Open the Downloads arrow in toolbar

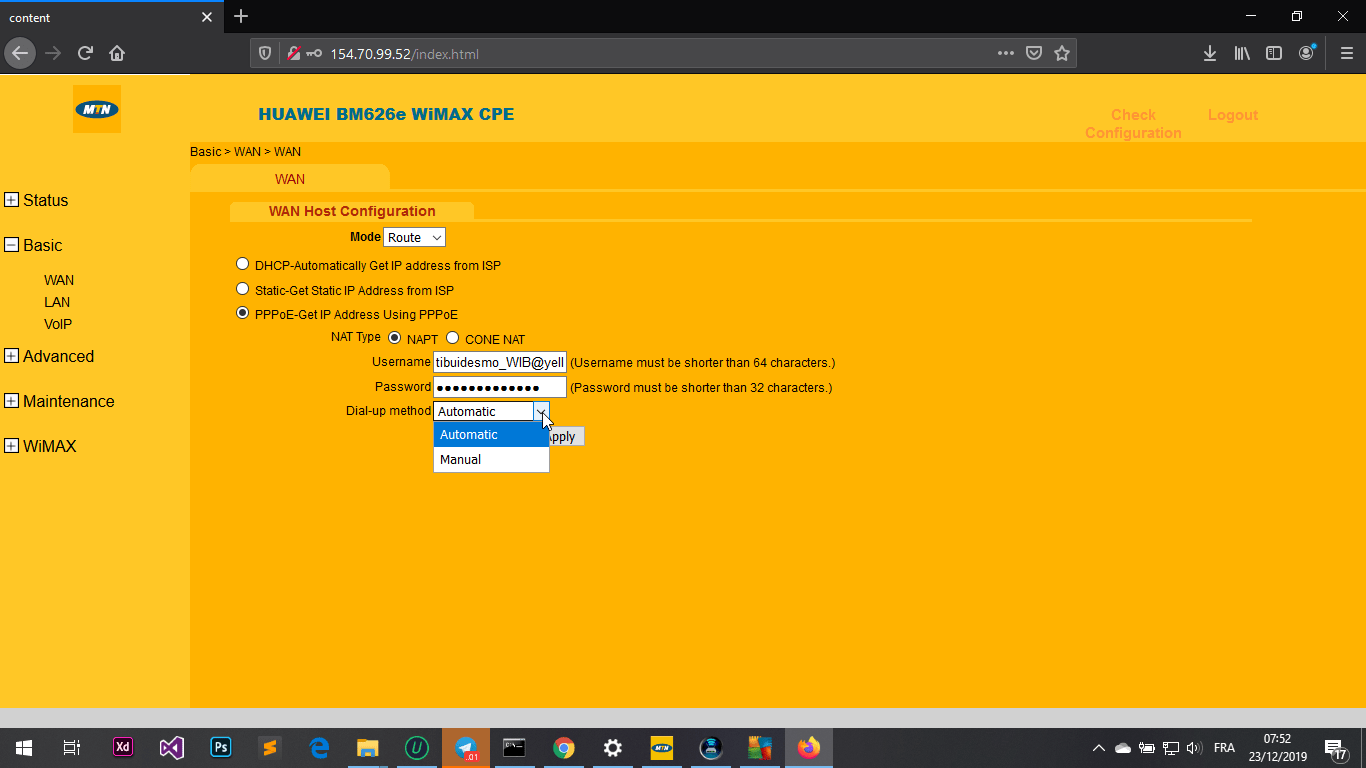tap(1210, 53)
